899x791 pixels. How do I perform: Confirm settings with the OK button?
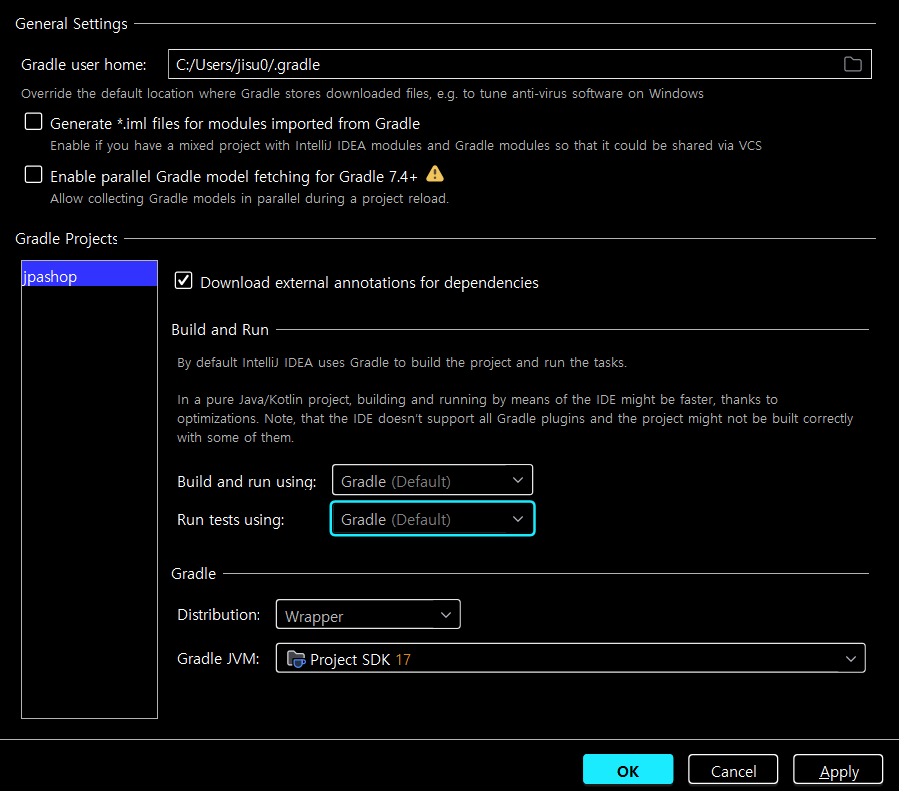click(x=628, y=769)
